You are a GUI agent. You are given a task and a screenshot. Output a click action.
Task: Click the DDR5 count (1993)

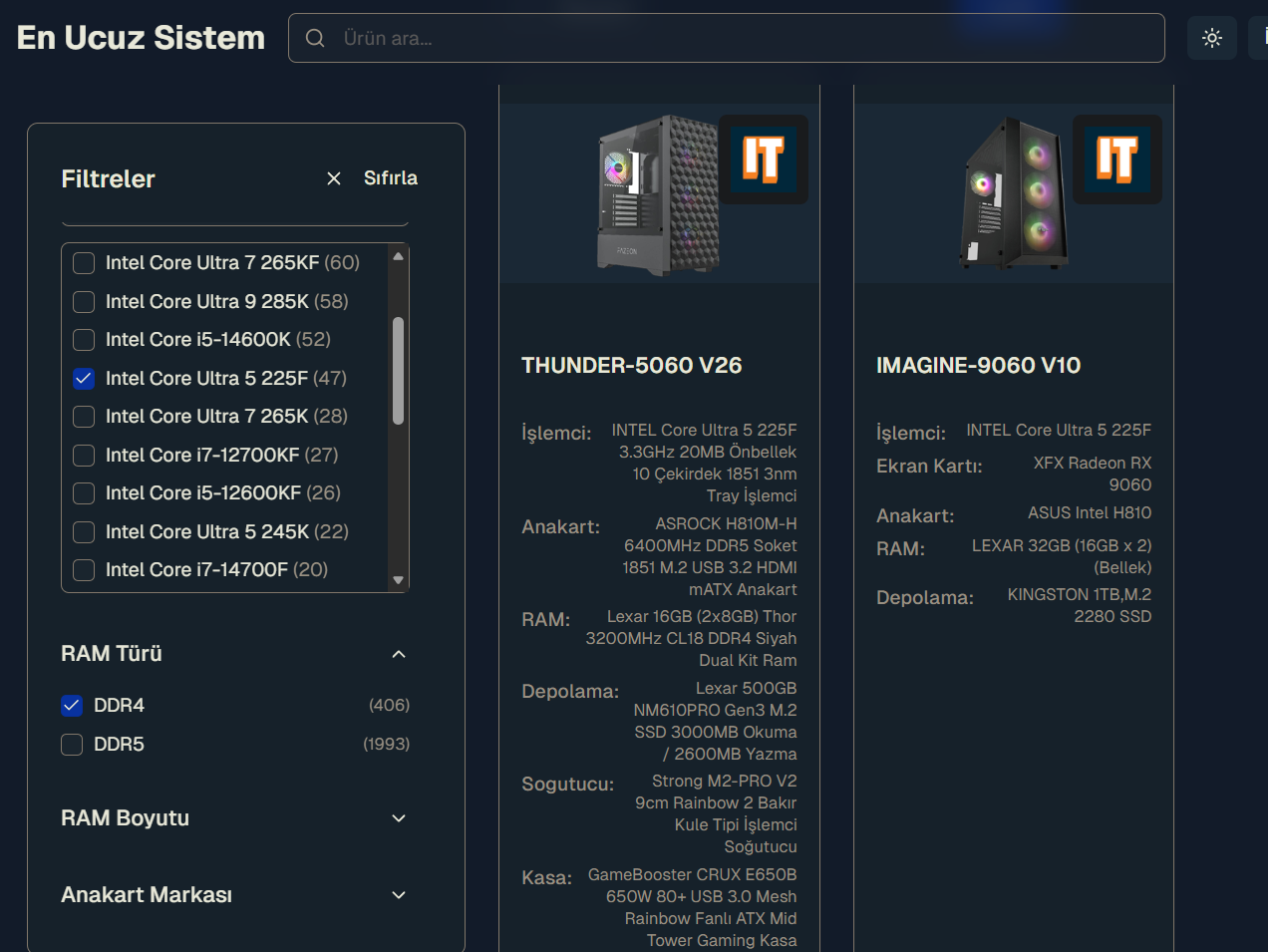386,745
